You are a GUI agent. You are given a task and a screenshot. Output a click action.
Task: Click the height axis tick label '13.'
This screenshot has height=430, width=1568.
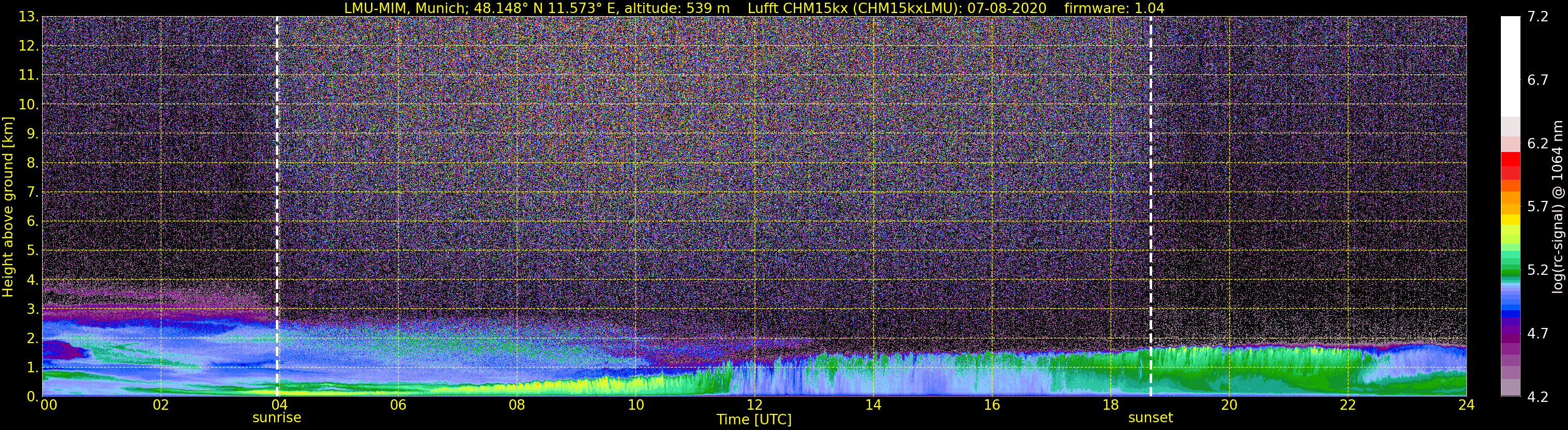pos(29,17)
